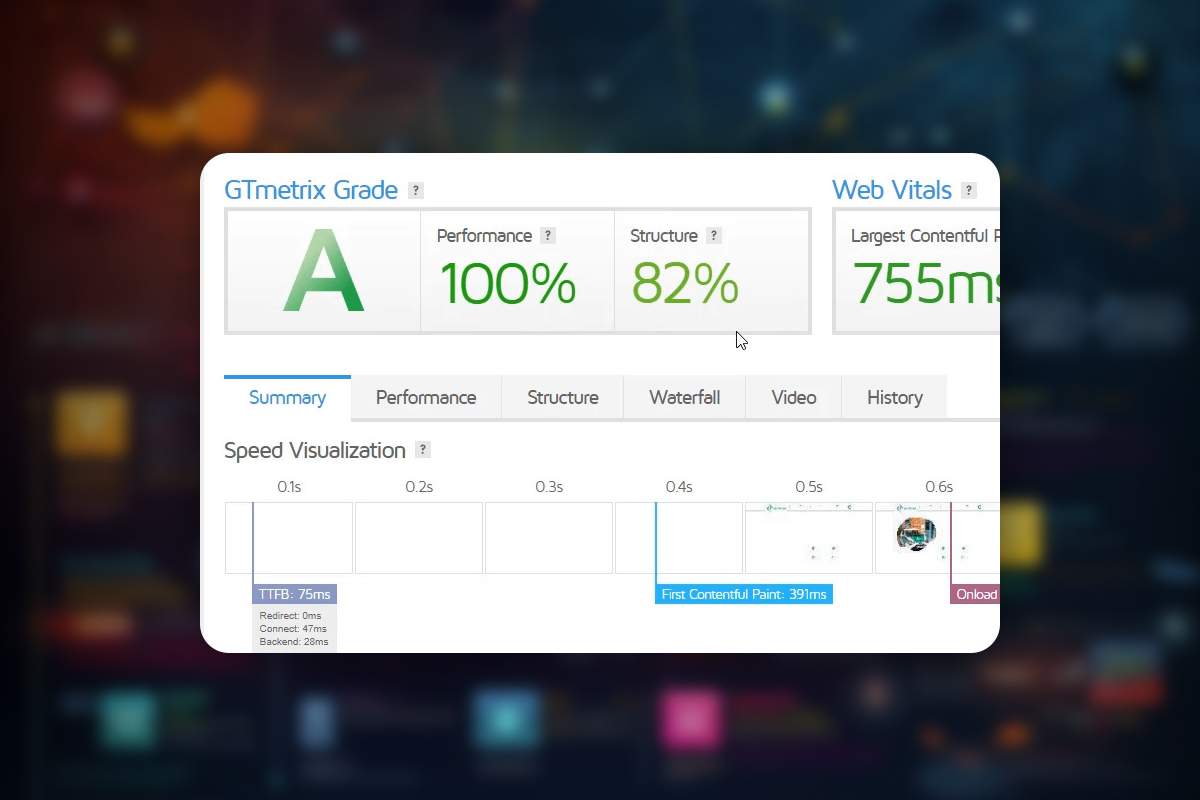
Task: Select the Summary tab
Action: tap(287, 397)
